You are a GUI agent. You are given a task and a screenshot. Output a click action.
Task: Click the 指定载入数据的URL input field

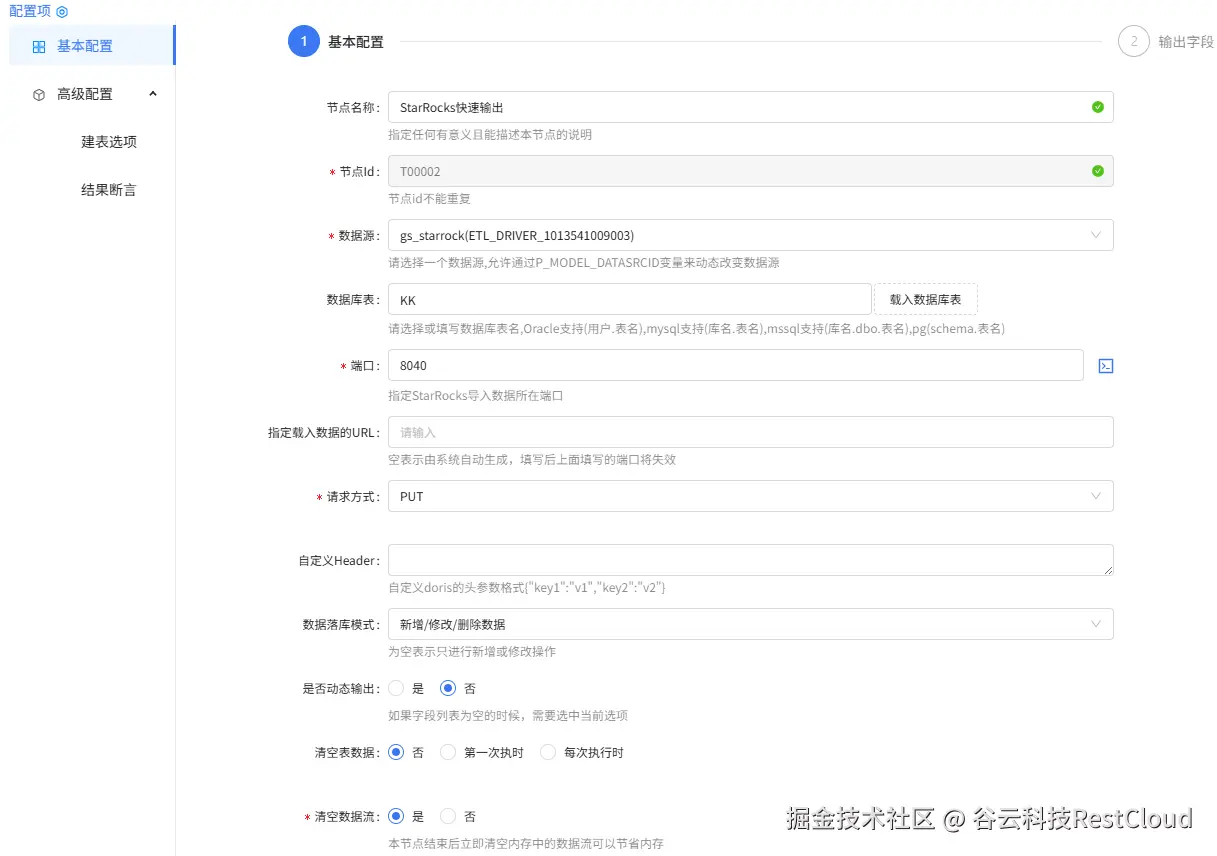click(750, 432)
